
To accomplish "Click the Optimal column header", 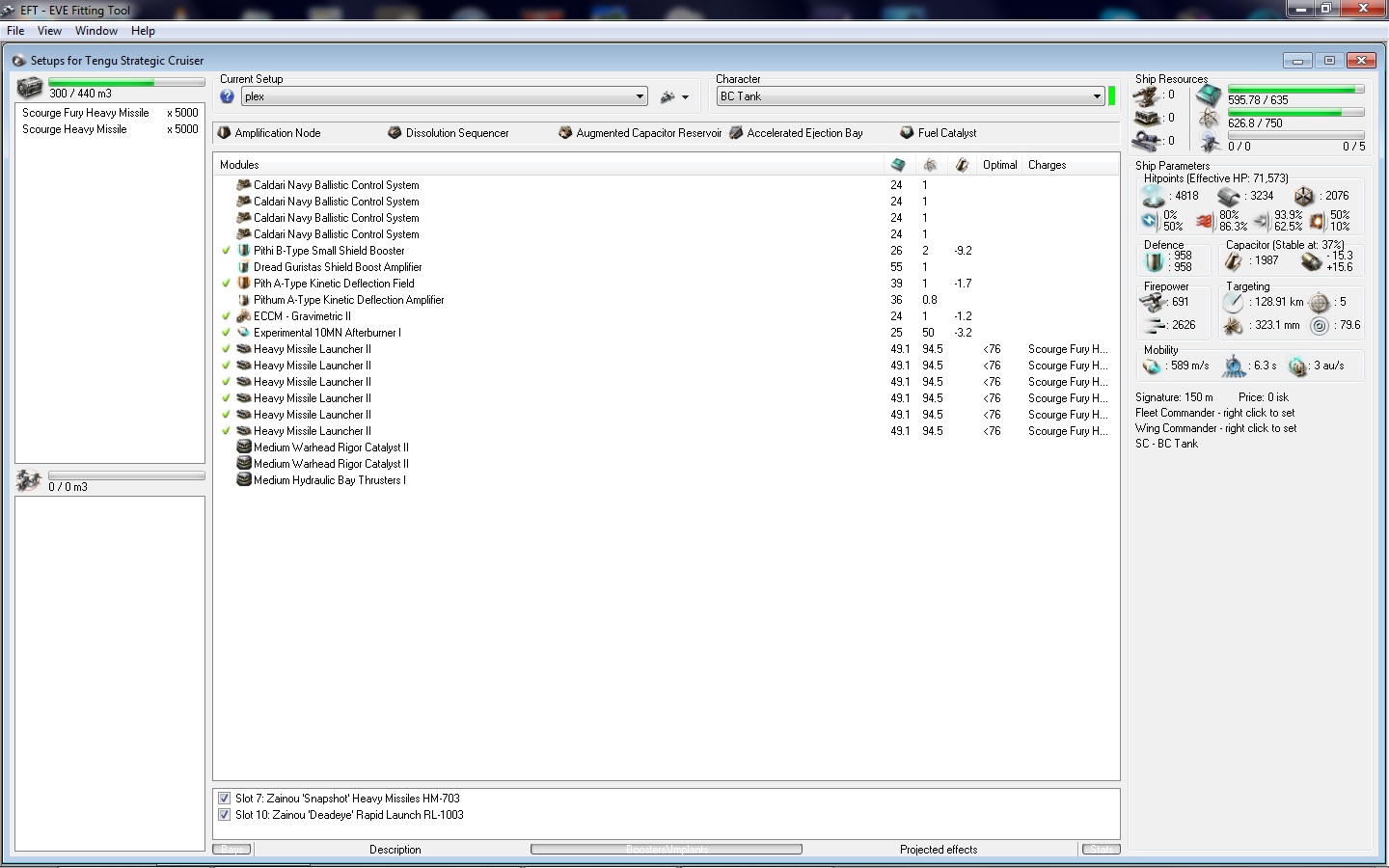I will pyautogui.click(x=1000, y=165).
